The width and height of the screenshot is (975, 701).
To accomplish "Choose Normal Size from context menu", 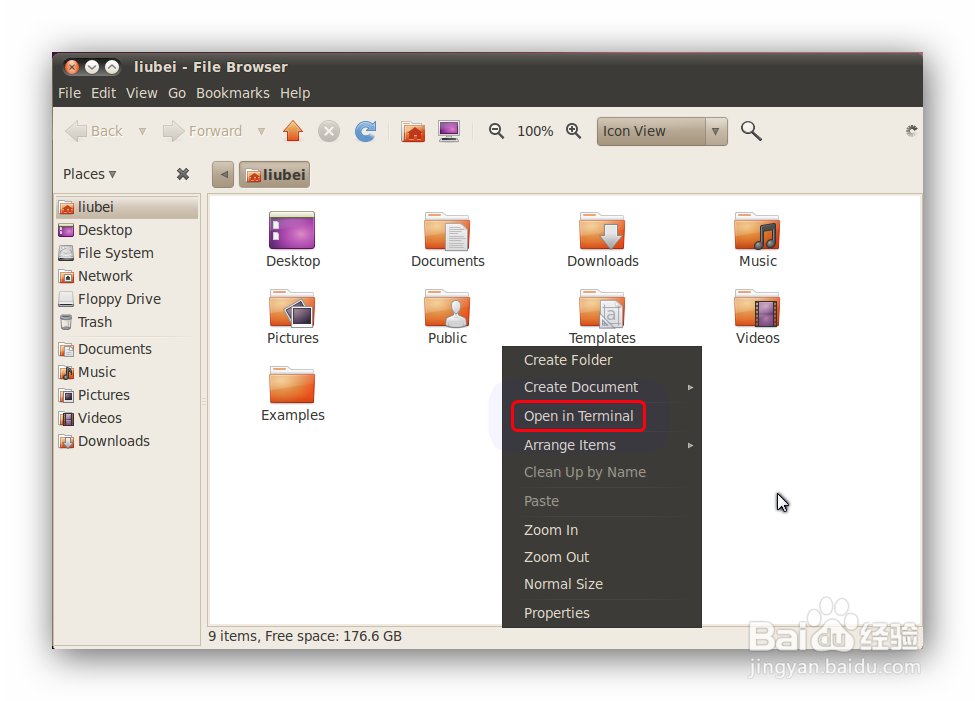I will click(x=602, y=584).
